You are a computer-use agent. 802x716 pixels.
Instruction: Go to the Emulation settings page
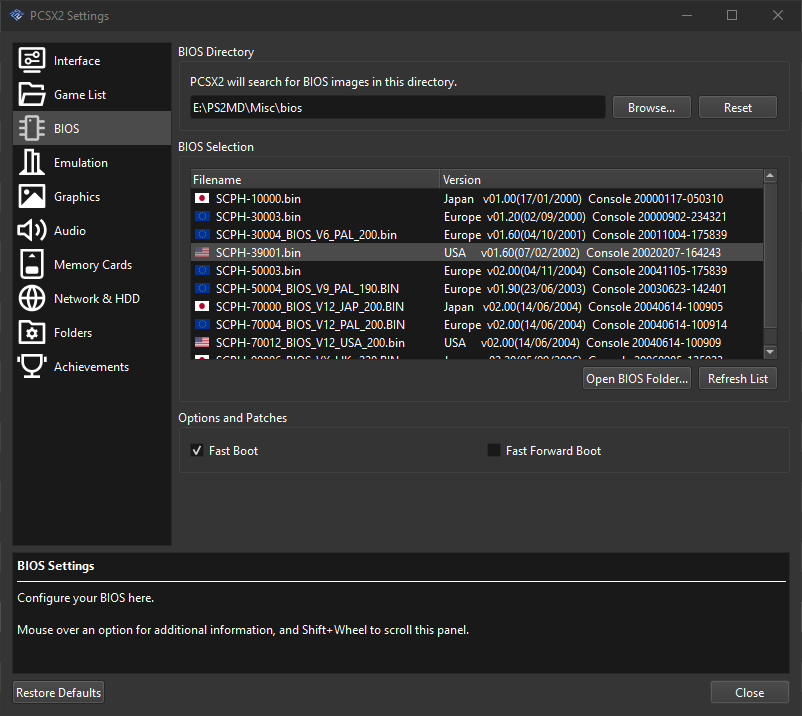pos(92,162)
